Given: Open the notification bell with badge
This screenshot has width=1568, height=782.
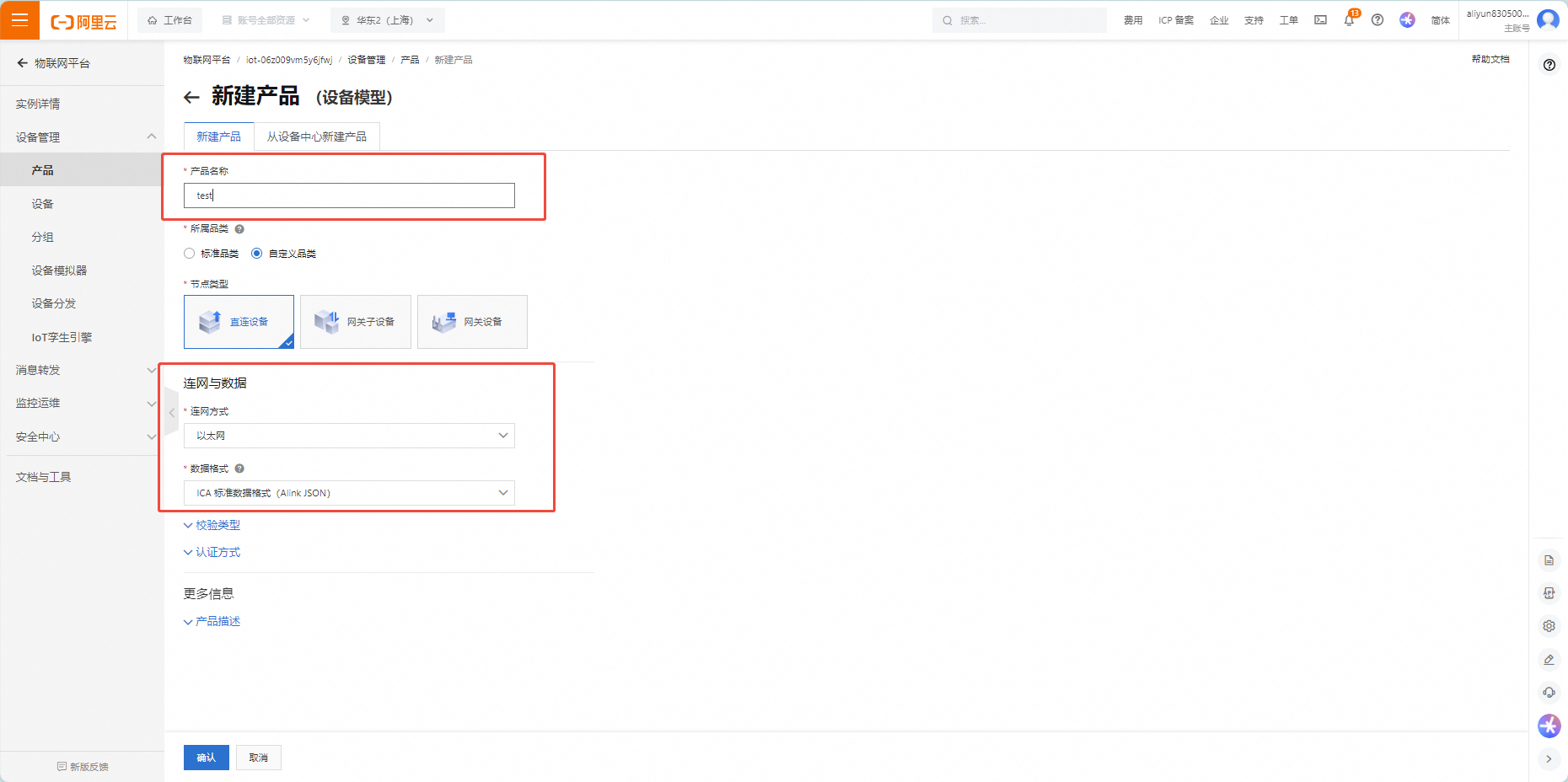Looking at the screenshot, I should point(1350,19).
